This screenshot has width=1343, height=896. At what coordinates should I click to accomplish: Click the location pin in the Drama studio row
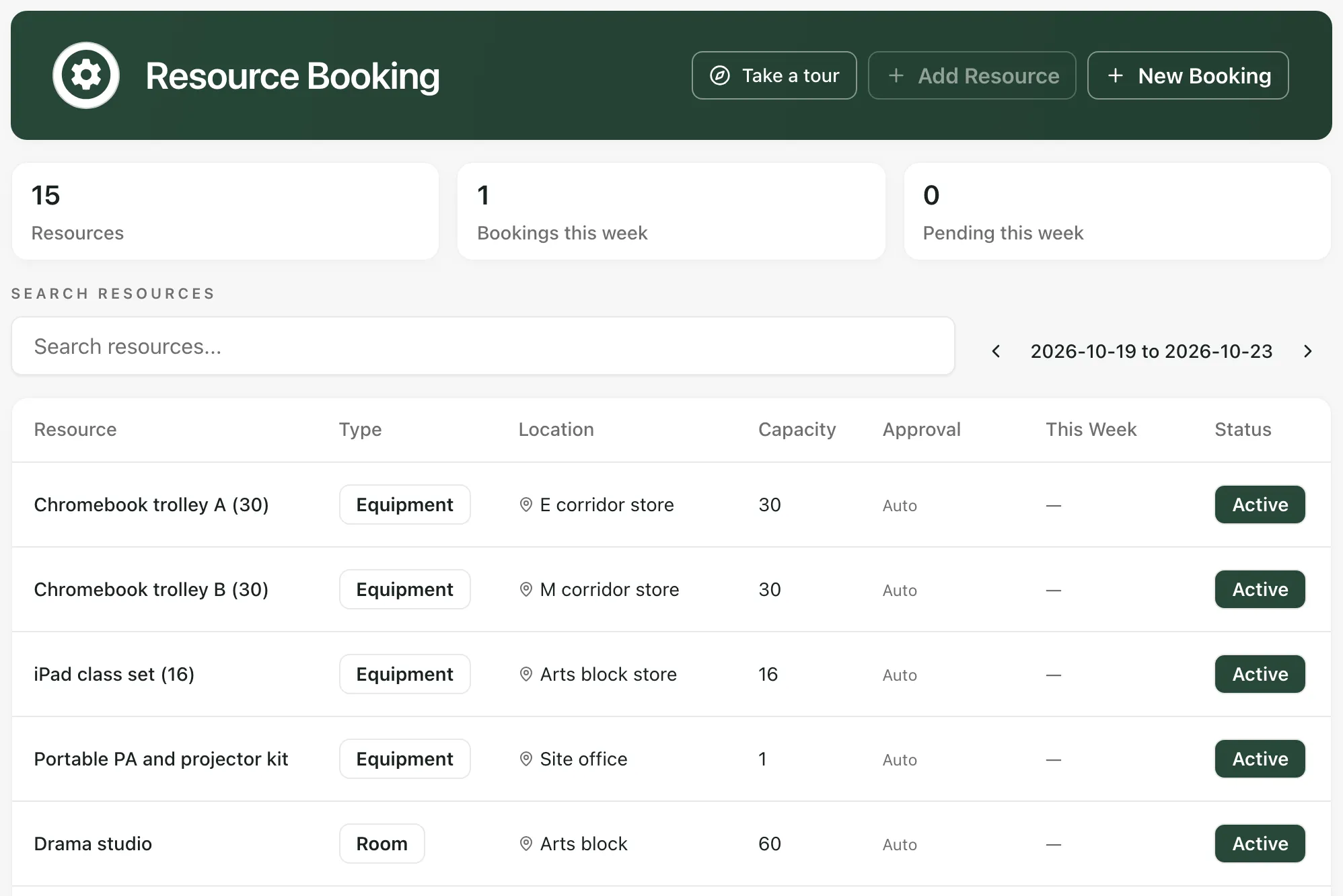(x=526, y=844)
